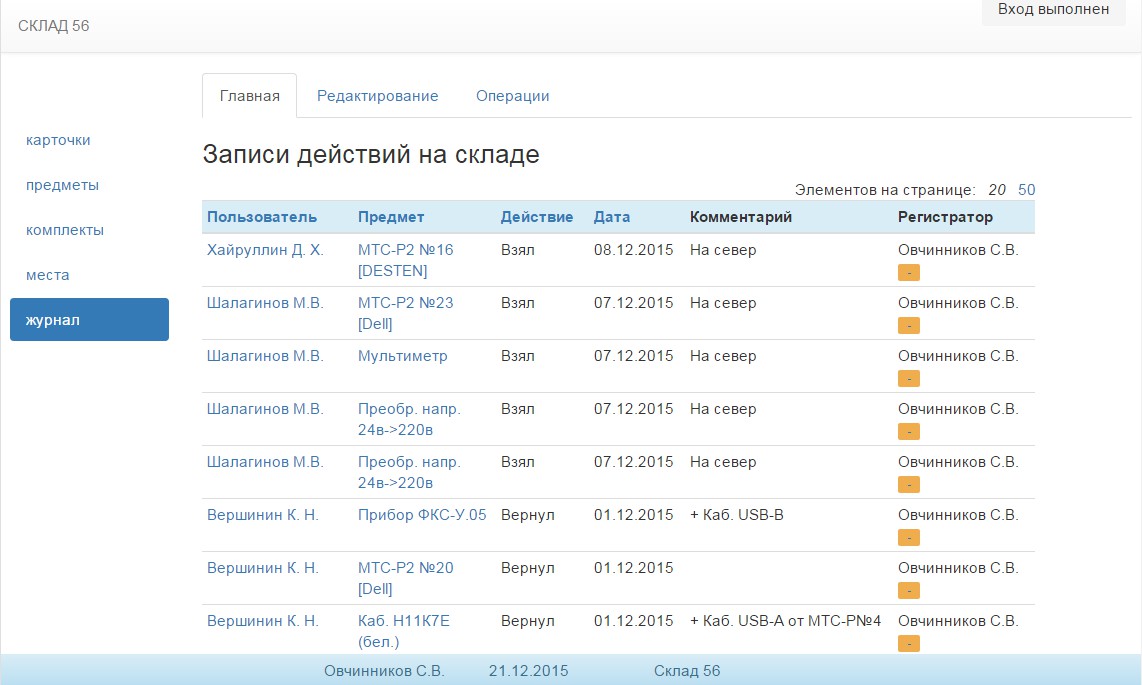Screen dimensions: 1142x685
Task: Open Вершинин К. Н. in the МТС-Р2 №20 row
Action: [263, 568]
